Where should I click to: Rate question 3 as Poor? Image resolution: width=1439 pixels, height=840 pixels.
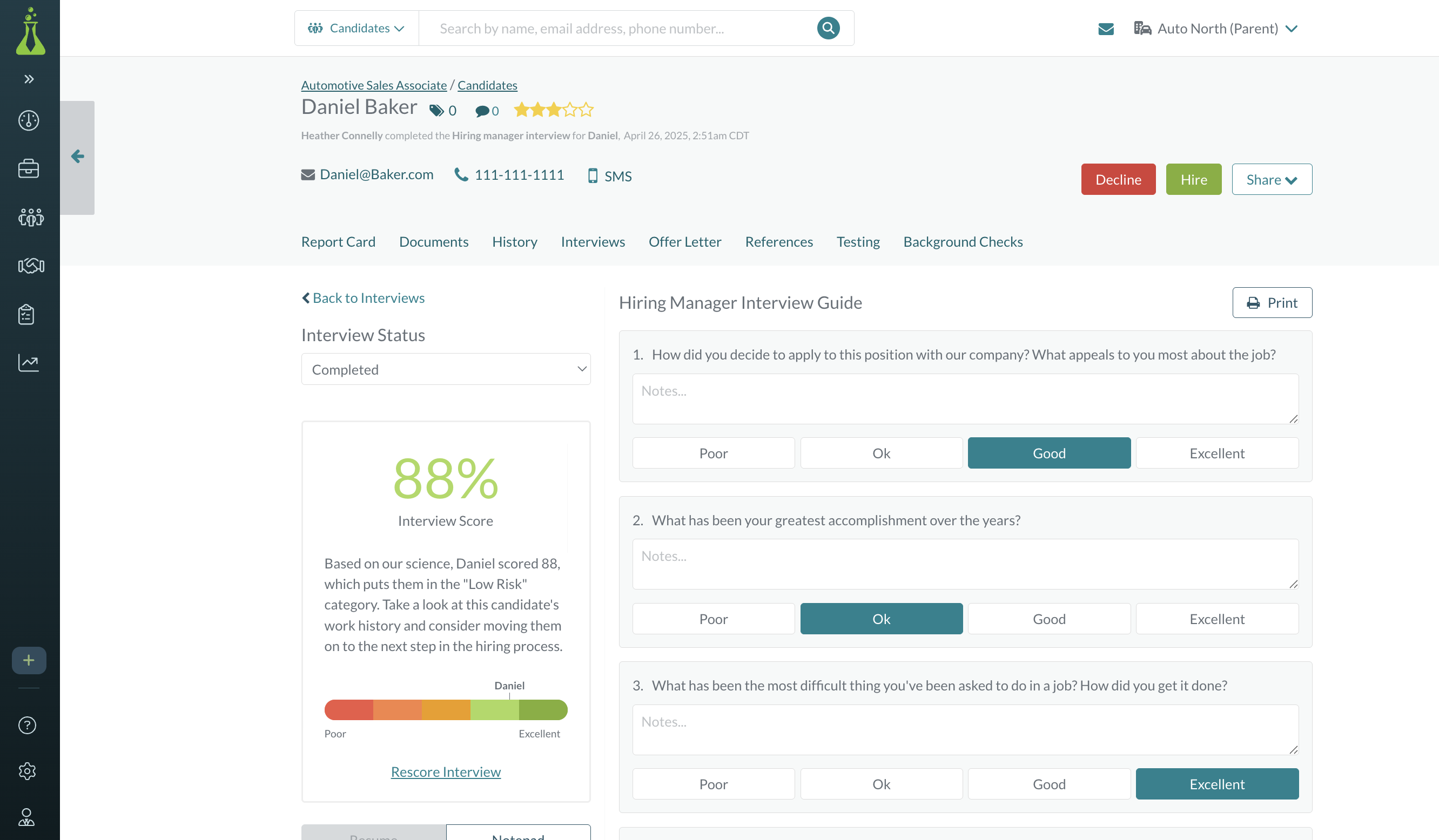(x=712, y=784)
